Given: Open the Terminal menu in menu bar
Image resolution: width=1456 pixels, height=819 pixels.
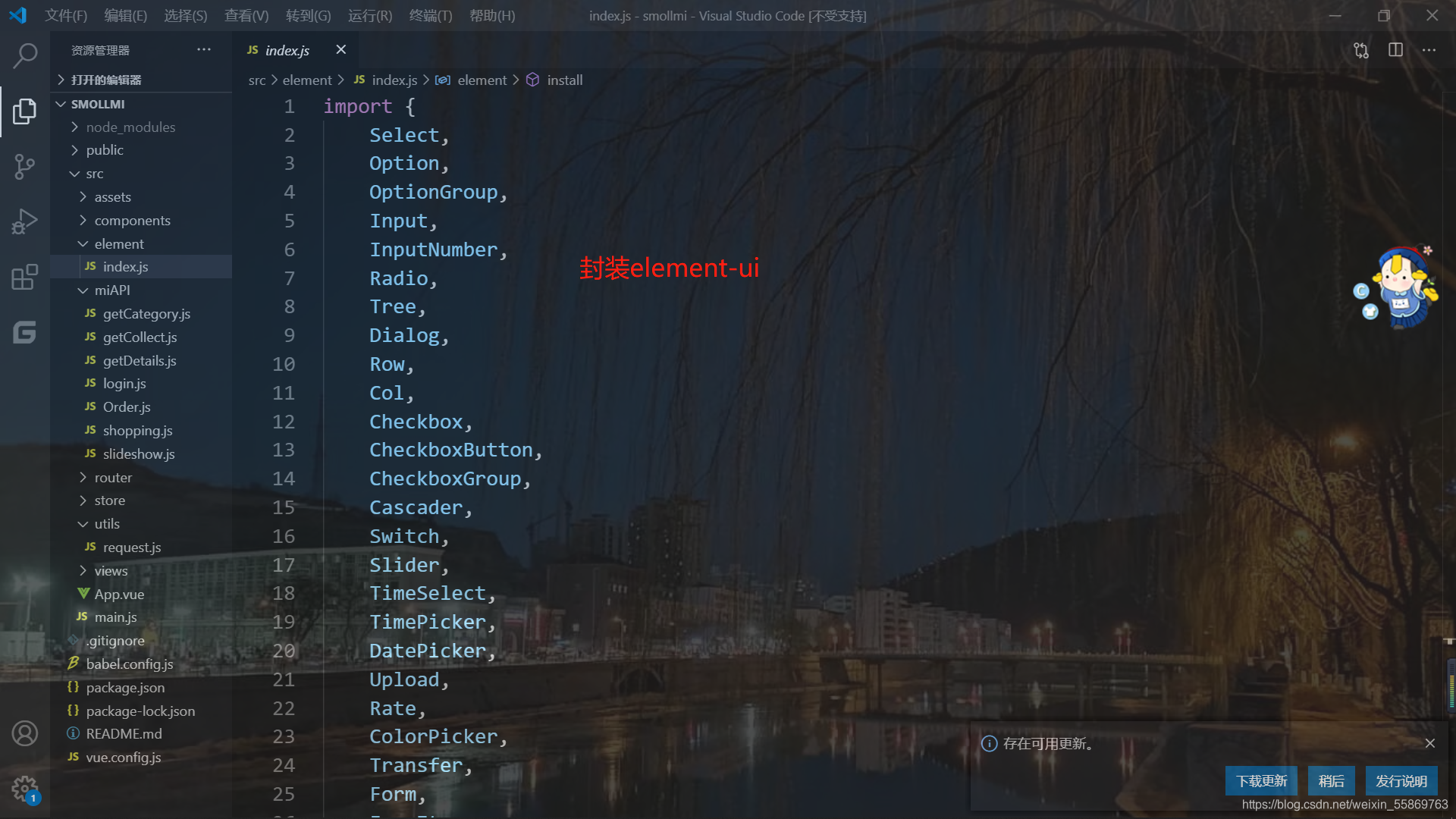Looking at the screenshot, I should pyautogui.click(x=430, y=16).
